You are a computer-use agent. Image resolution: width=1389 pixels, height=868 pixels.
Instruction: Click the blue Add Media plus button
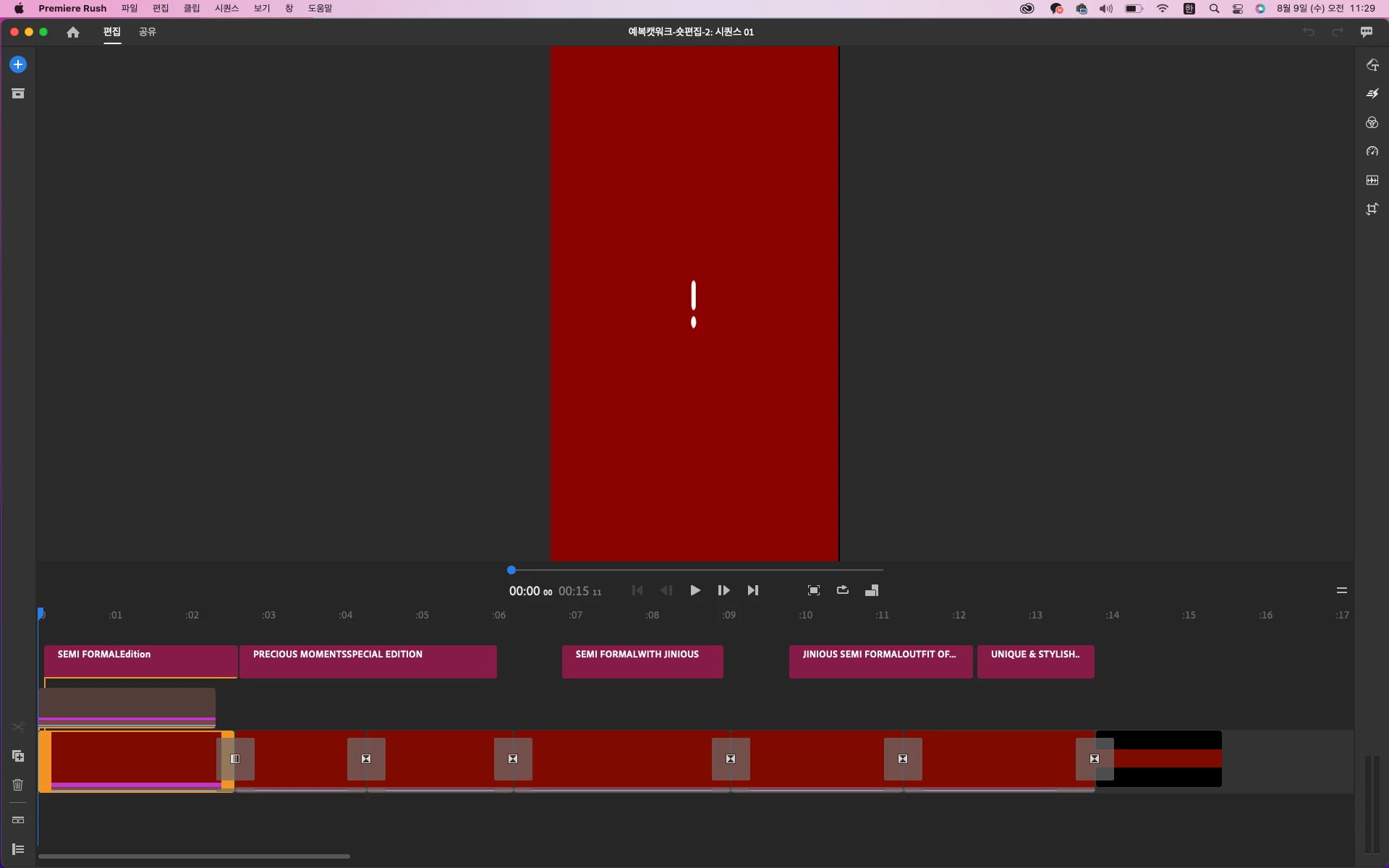(x=18, y=64)
